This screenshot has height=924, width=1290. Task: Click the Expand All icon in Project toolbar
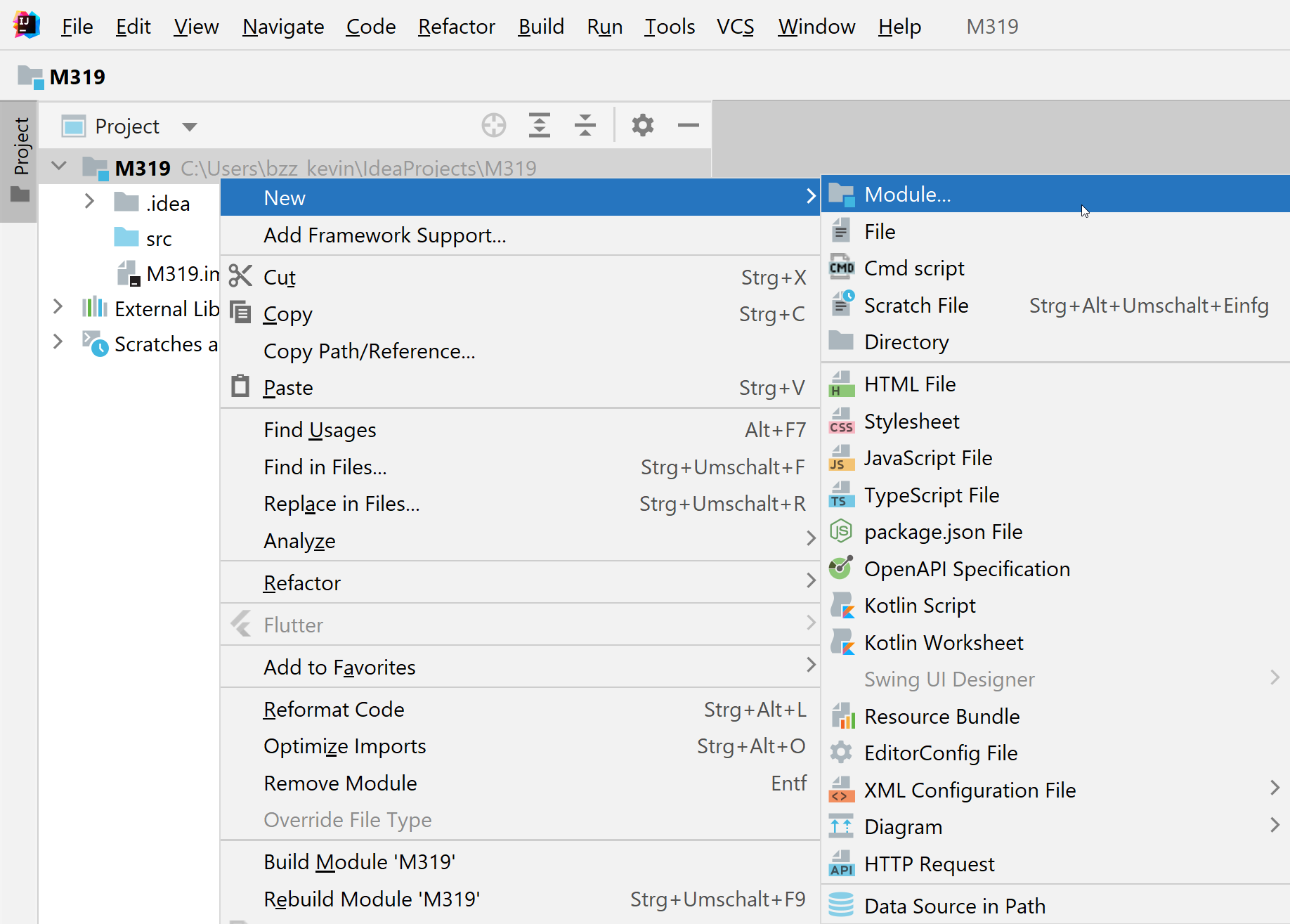540,126
